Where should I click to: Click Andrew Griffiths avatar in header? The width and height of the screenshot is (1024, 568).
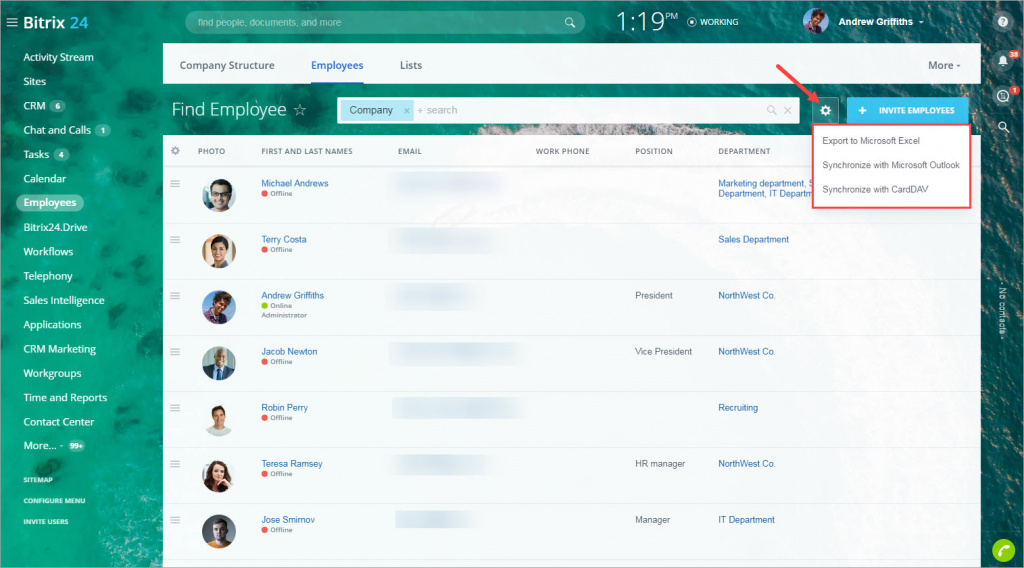(816, 22)
